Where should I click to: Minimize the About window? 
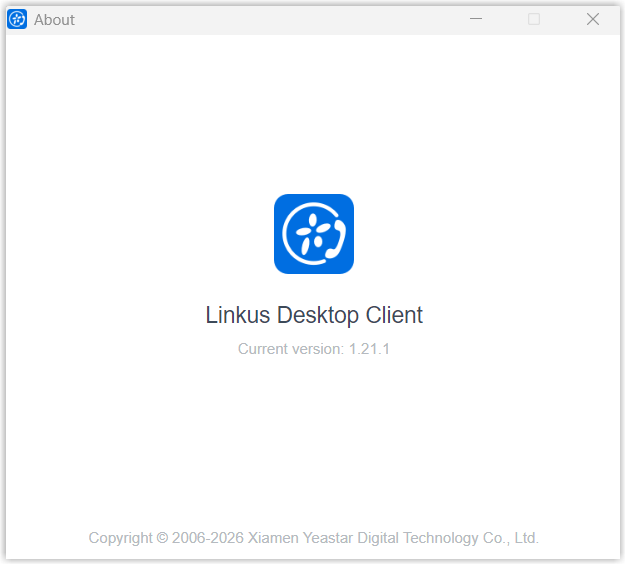point(476,19)
